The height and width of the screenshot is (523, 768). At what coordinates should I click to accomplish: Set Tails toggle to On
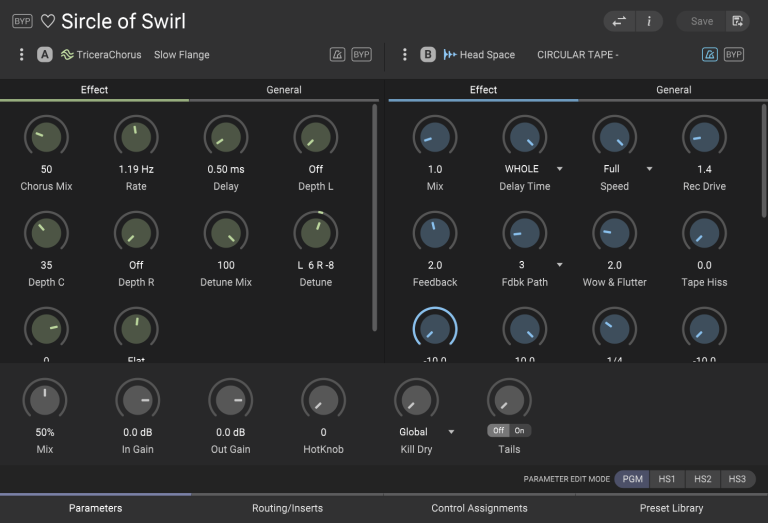coord(520,430)
